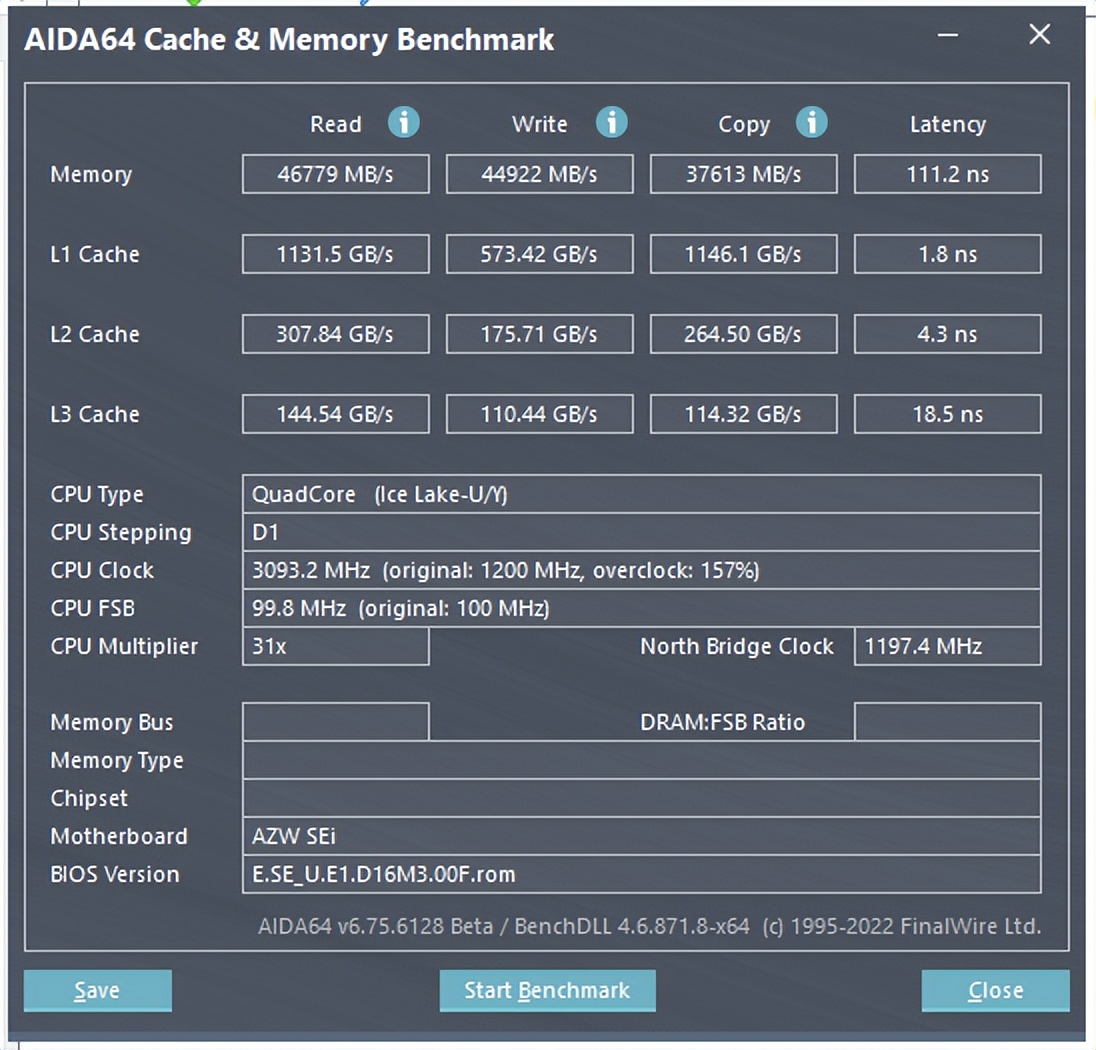
Task: Click the L1 Cache Read result
Action: (336, 254)
